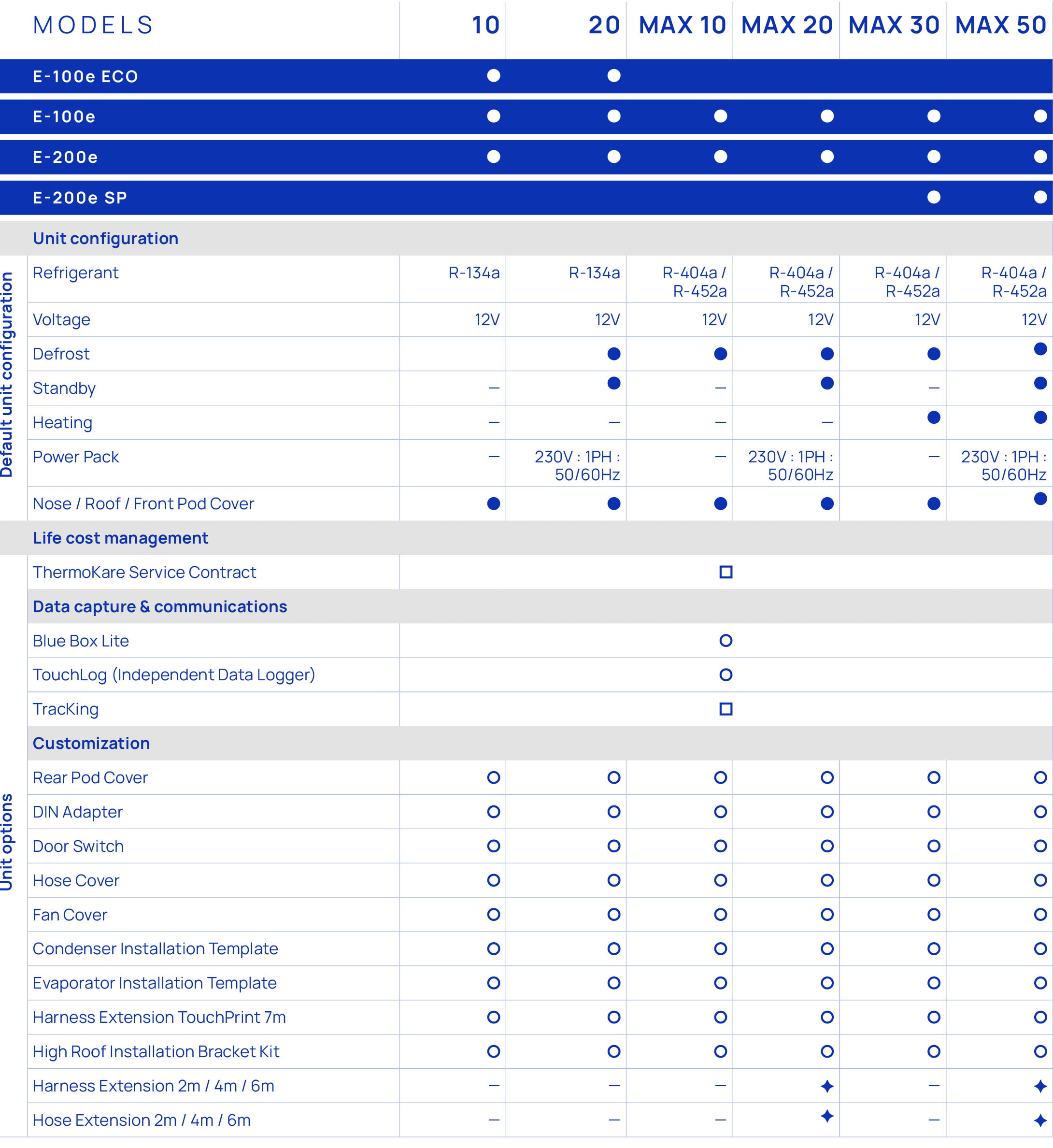Select the ThermoKare Service Contract label
This screenshot has height=1148, width=1053.
coord(144,572)
